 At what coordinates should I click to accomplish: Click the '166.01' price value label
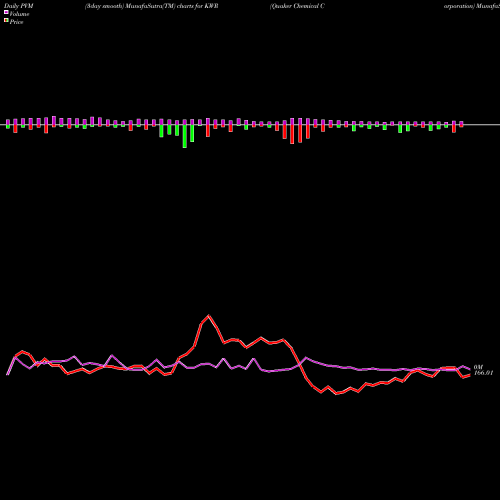click(483, 373)
